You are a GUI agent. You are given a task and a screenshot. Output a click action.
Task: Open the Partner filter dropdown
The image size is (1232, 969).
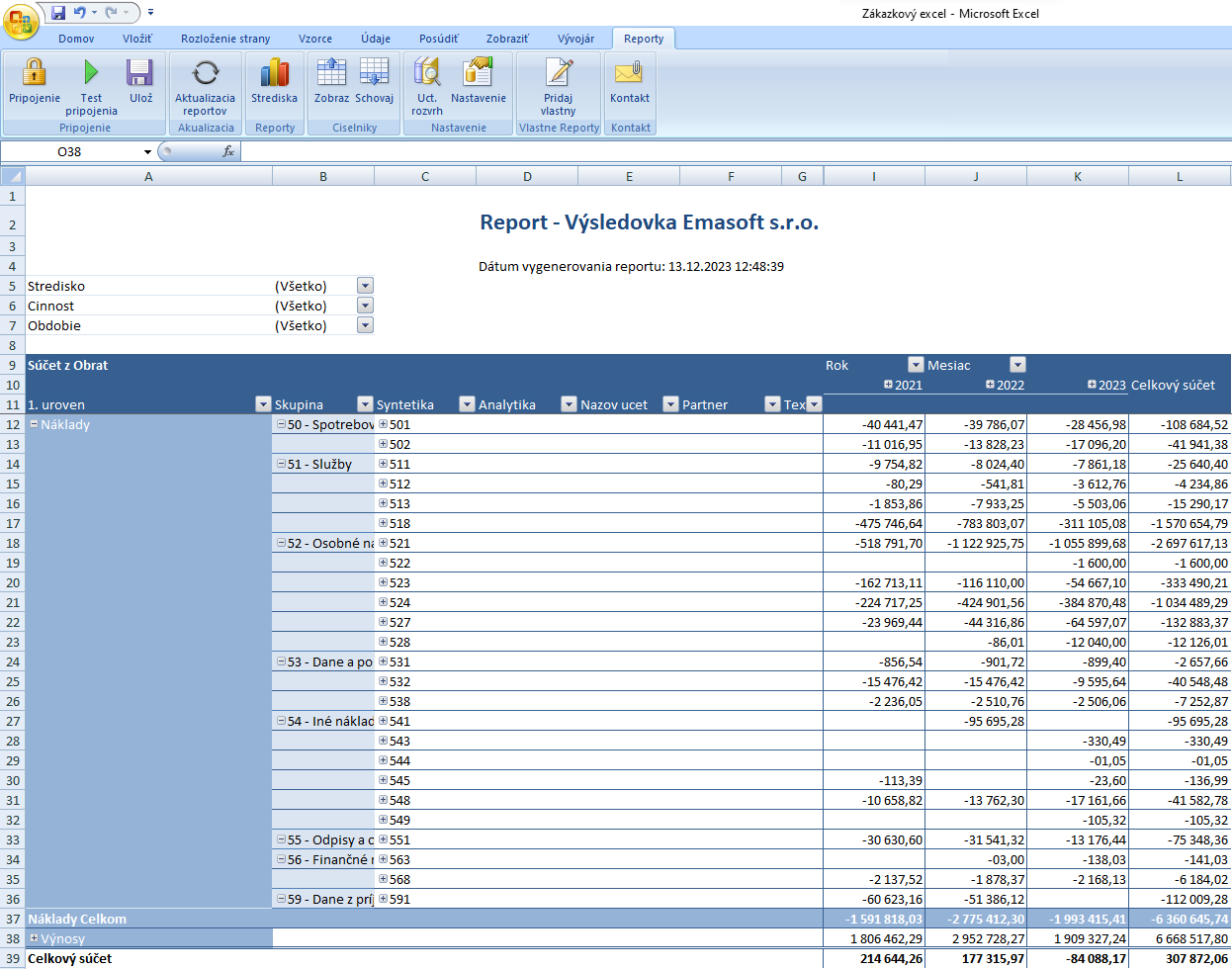click(772, 404)
